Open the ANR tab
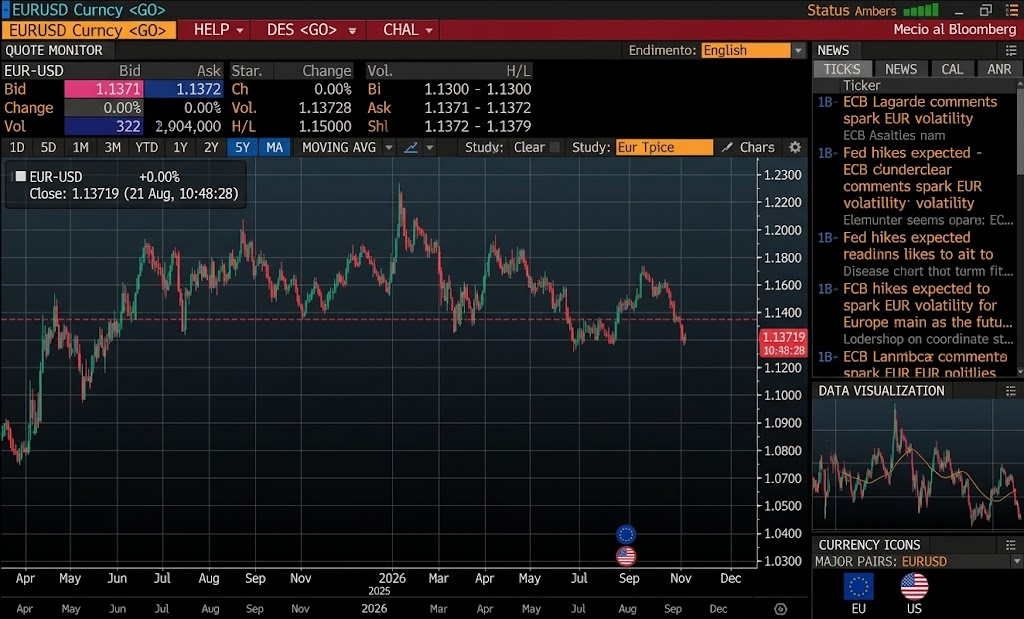The image size is (1024, 619). click(x=999, y=69)
